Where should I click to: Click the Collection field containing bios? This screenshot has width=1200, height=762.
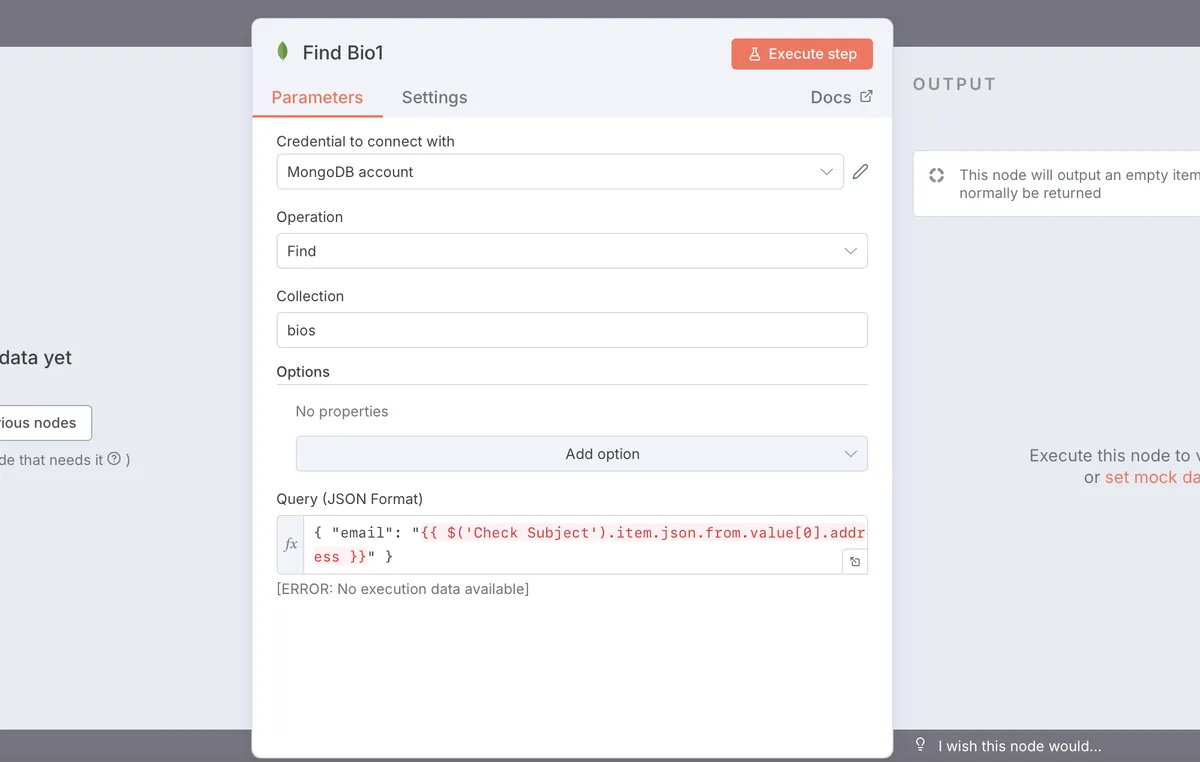571,330
